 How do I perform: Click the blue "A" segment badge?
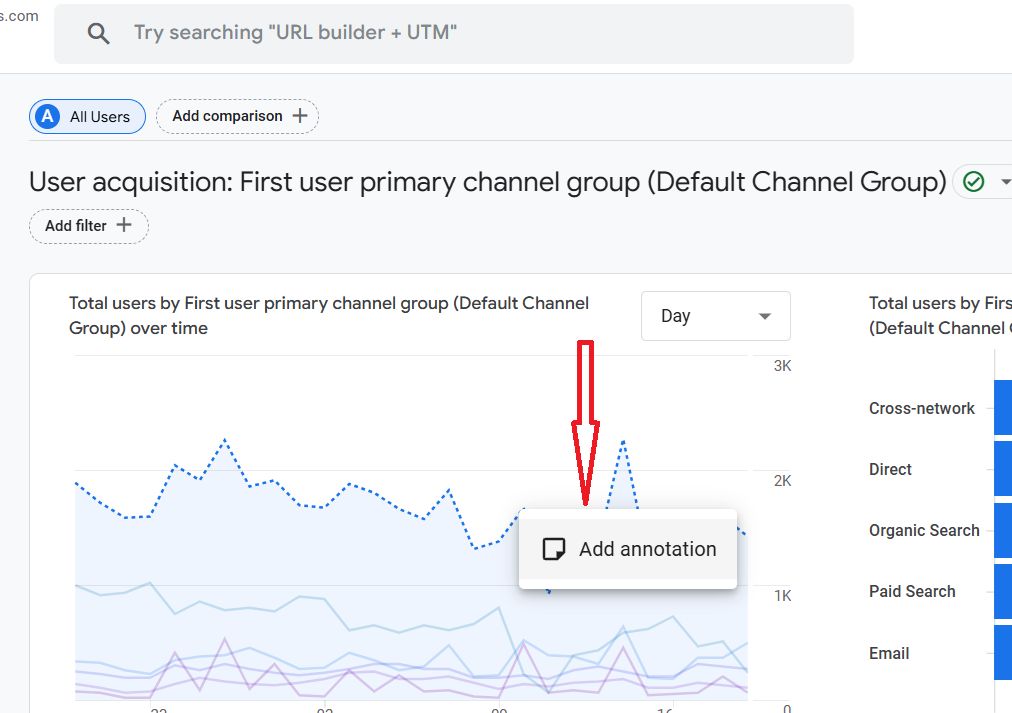[x=47, y=117]
